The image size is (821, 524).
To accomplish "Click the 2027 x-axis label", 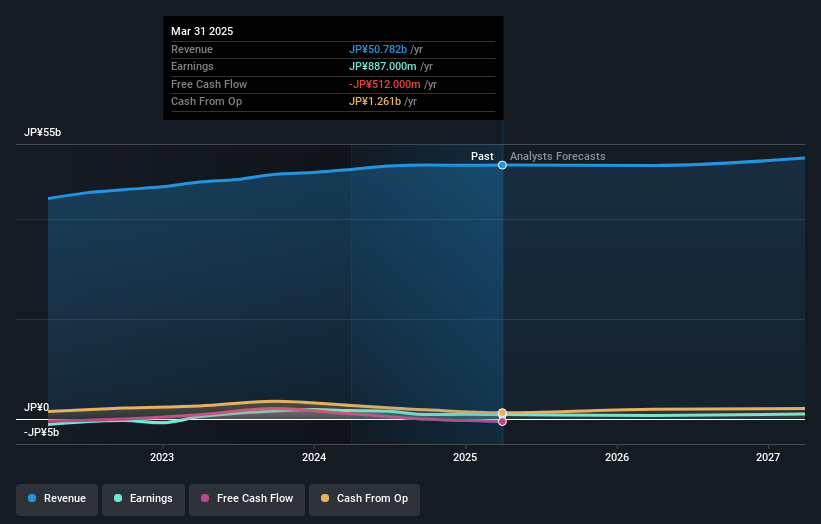I will click(x=768, y=458).
